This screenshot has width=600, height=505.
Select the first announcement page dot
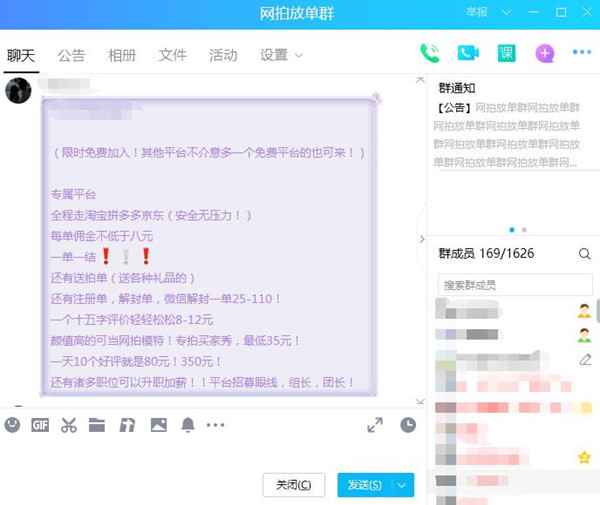512,230
